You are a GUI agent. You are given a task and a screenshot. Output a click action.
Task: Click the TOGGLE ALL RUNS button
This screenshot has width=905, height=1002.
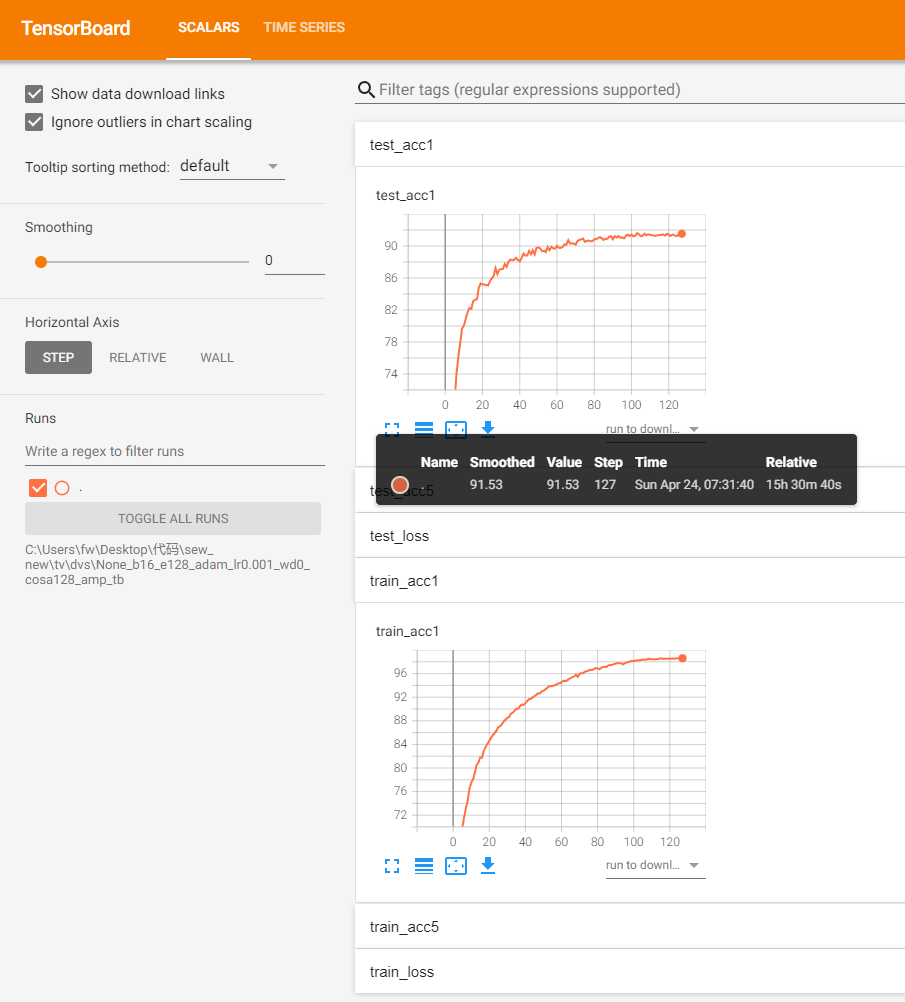(x=172, y=518)
